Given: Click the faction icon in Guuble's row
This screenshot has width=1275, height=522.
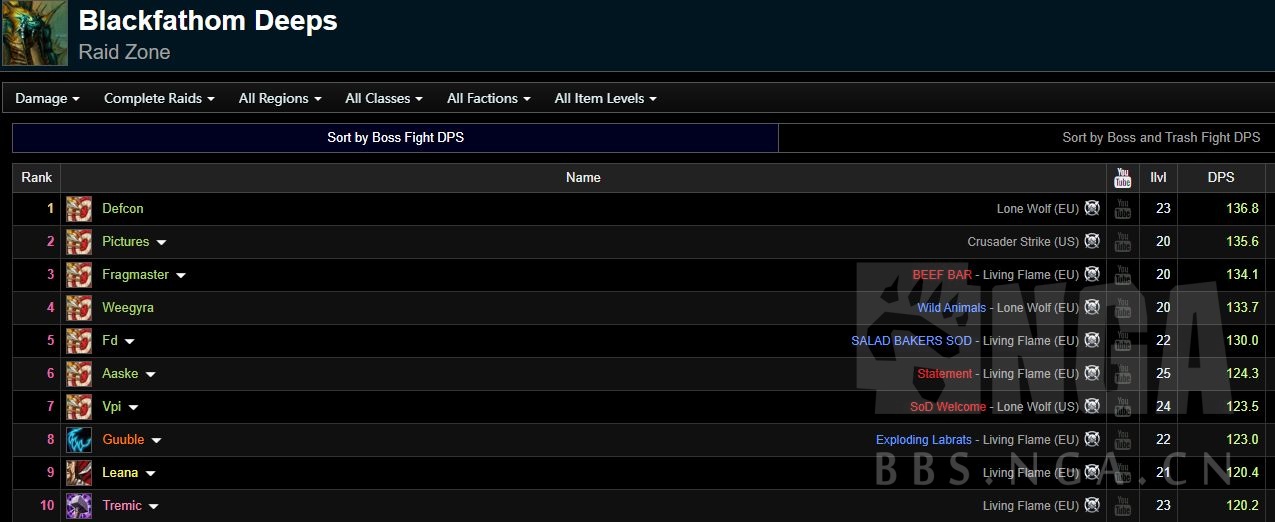Looking at the screenshot, I should point(1092,440).
